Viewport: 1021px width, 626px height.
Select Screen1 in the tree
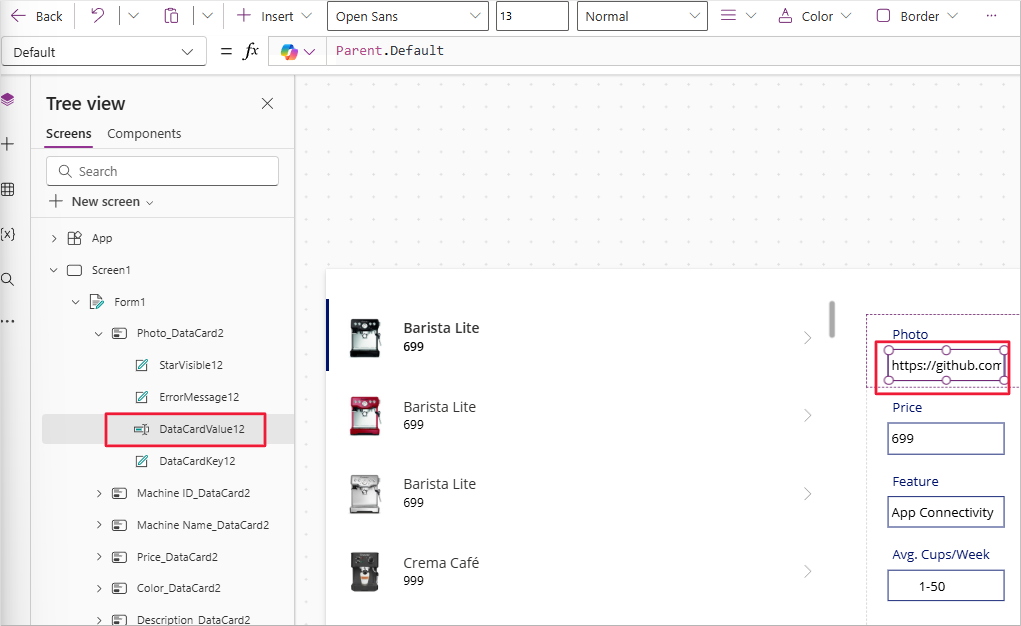(x=111, y=270)
